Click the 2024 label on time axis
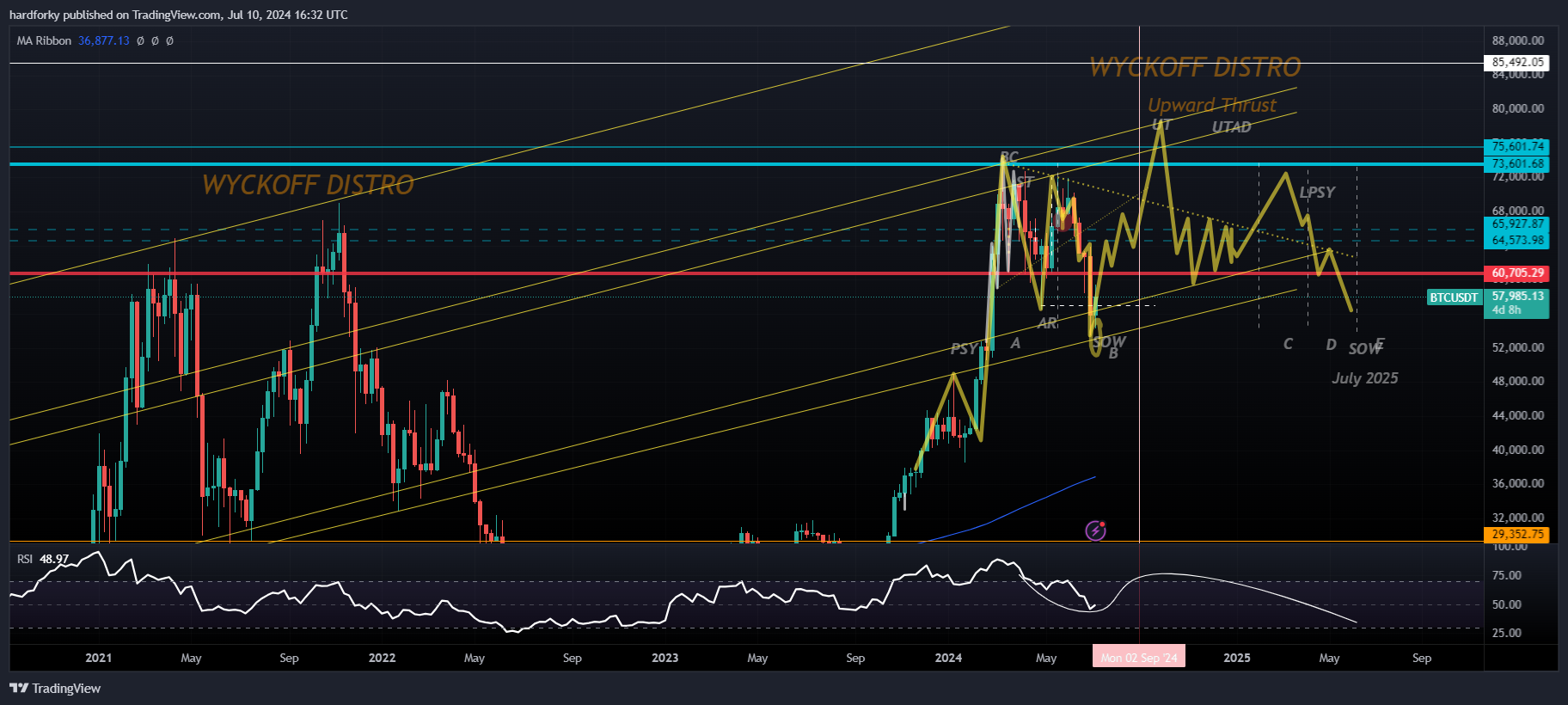 coord(948,658)
